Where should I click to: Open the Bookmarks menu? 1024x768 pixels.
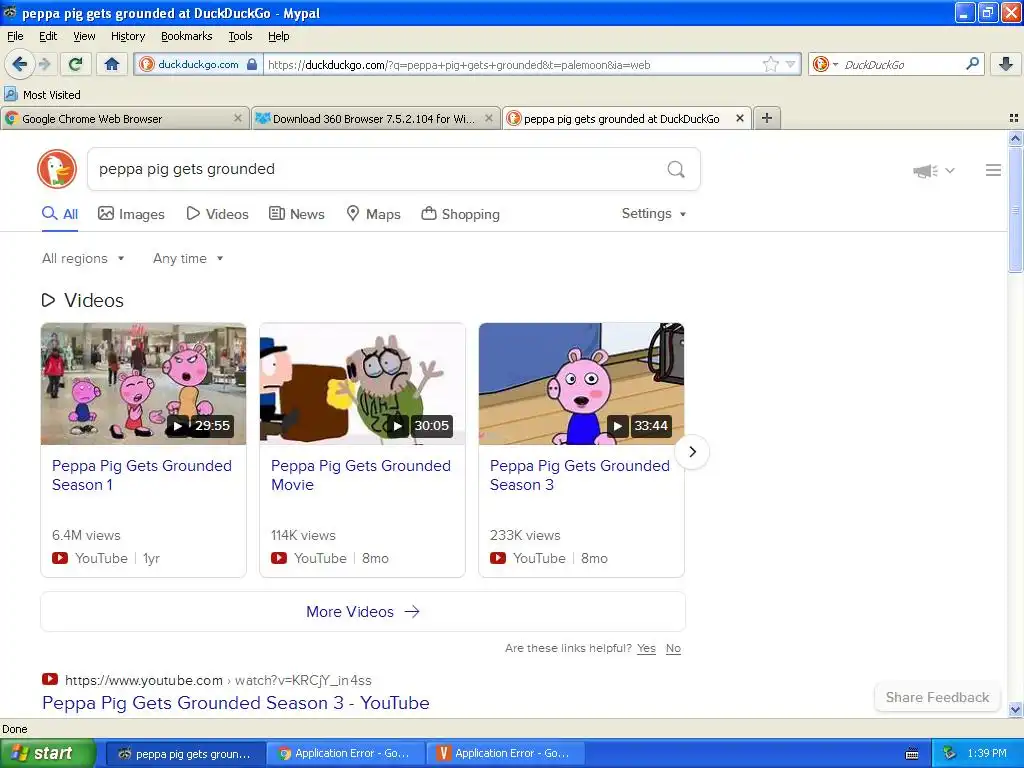186,36
